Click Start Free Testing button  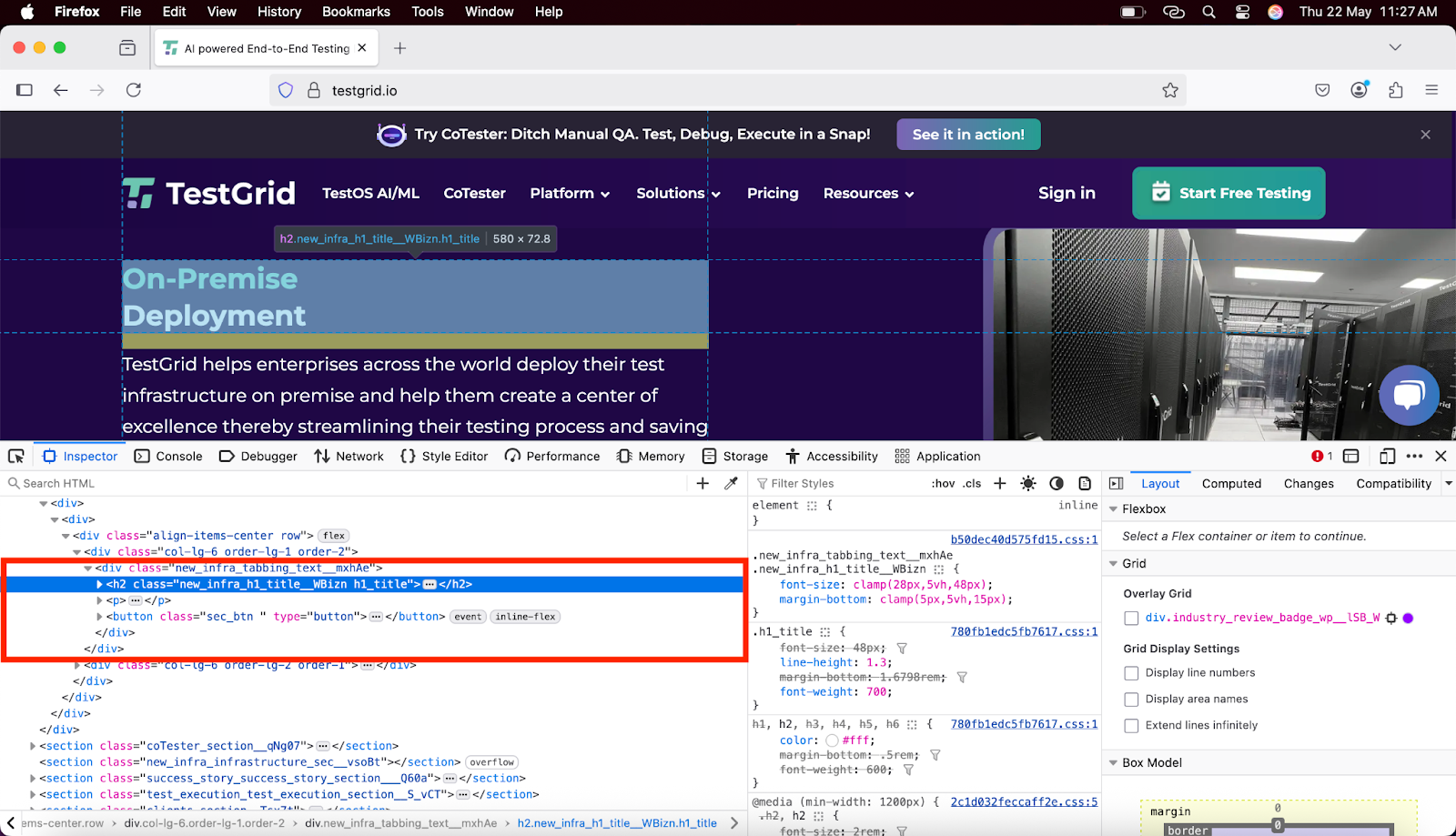[1228, 193]
